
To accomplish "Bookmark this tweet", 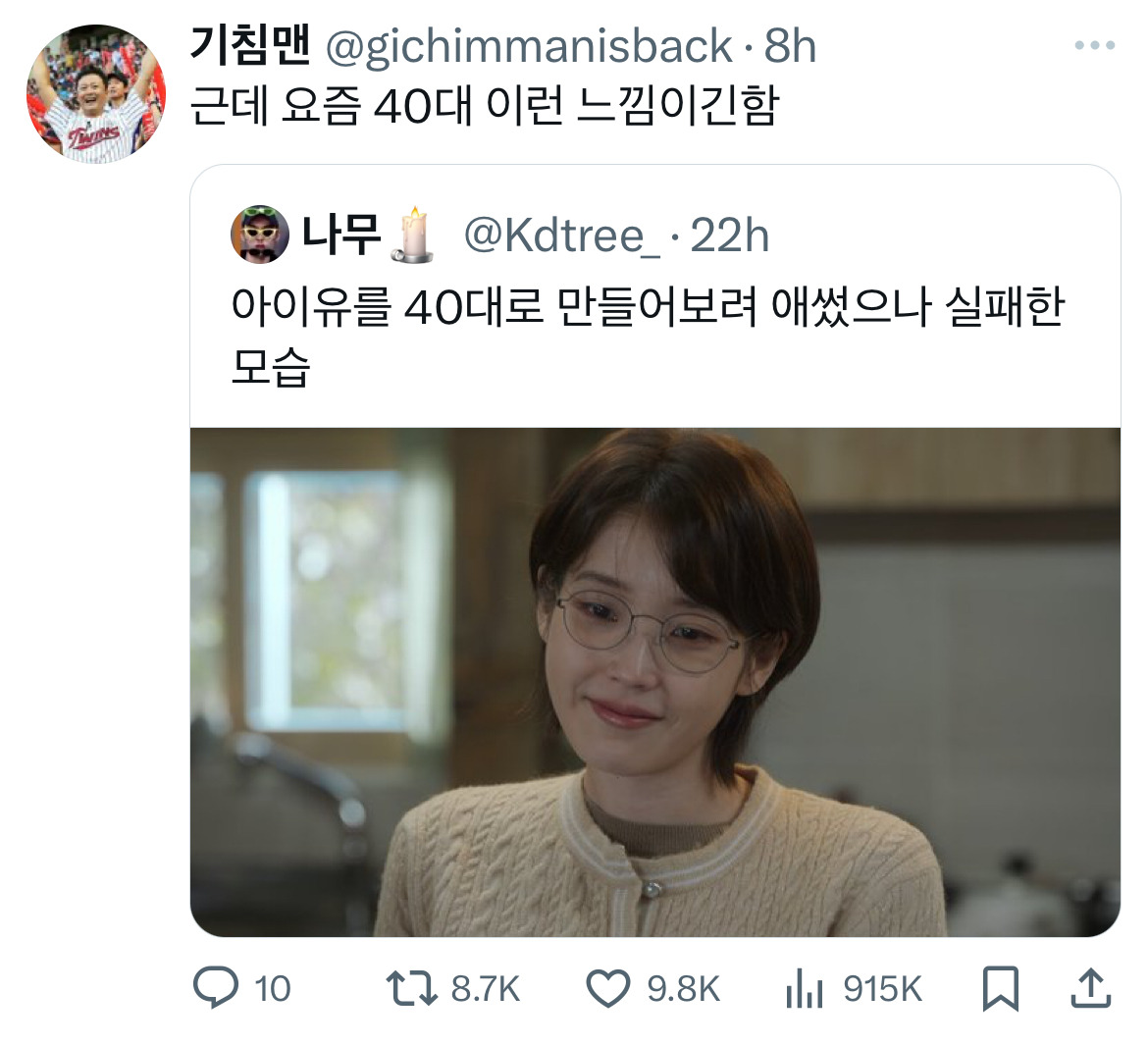I will click(x=1000, y=988).
